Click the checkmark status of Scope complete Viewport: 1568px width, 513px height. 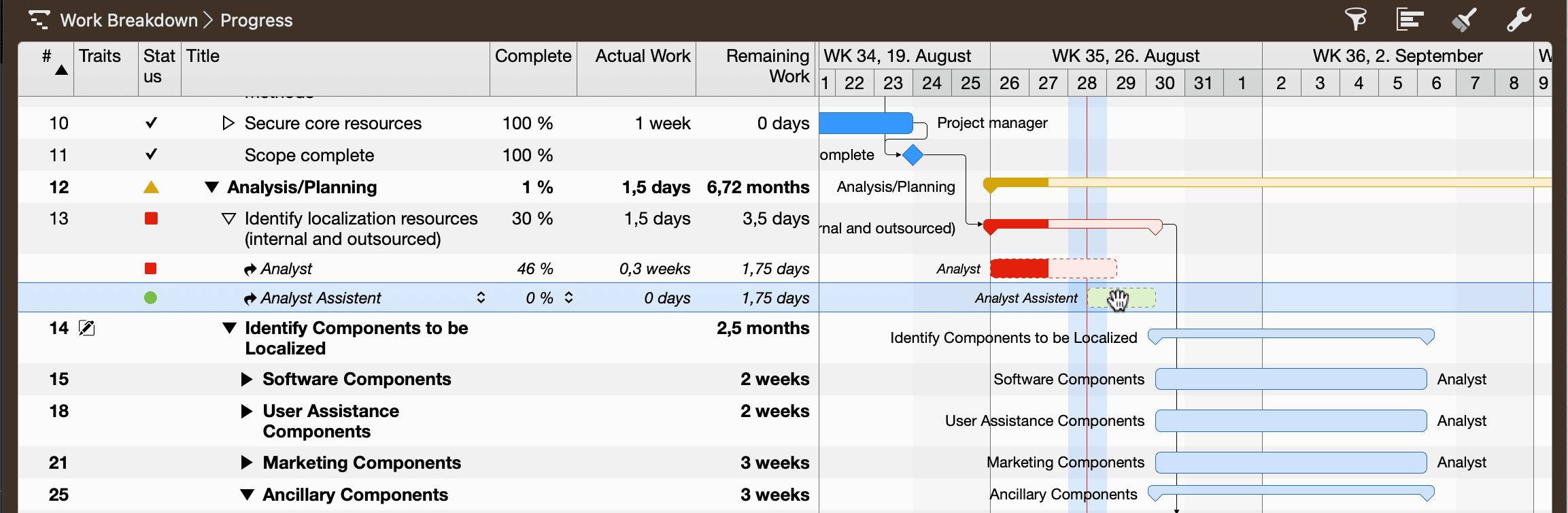point(151,155)
